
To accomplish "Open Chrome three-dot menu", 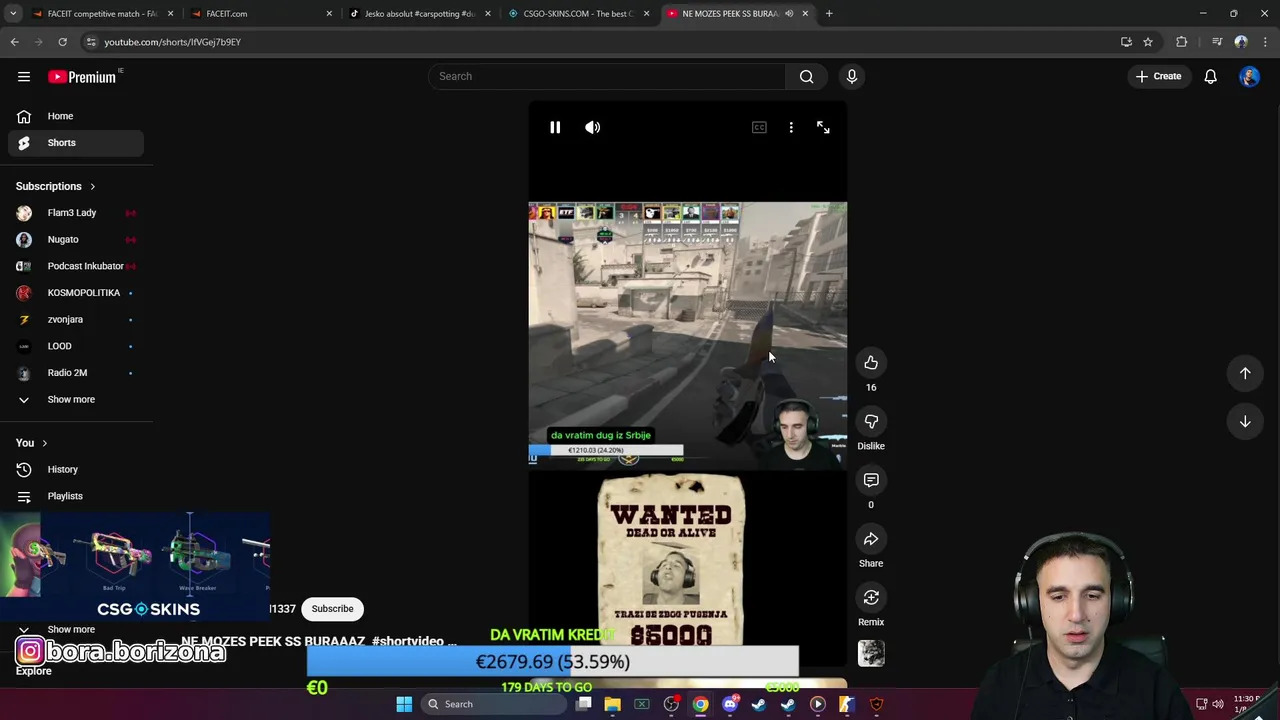I will (1266, 42).
